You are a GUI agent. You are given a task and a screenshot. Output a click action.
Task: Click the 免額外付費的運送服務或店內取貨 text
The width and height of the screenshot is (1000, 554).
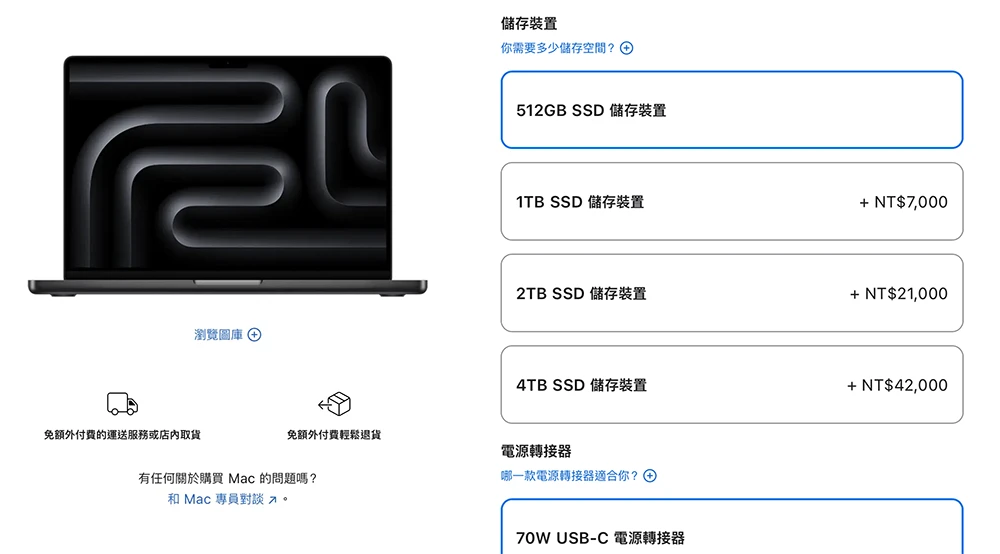(122, 435)
